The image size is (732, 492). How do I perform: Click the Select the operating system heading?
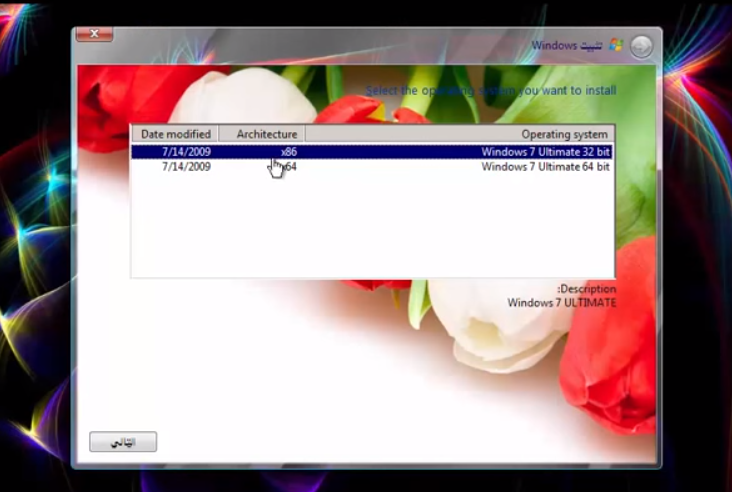pos(491,91)
